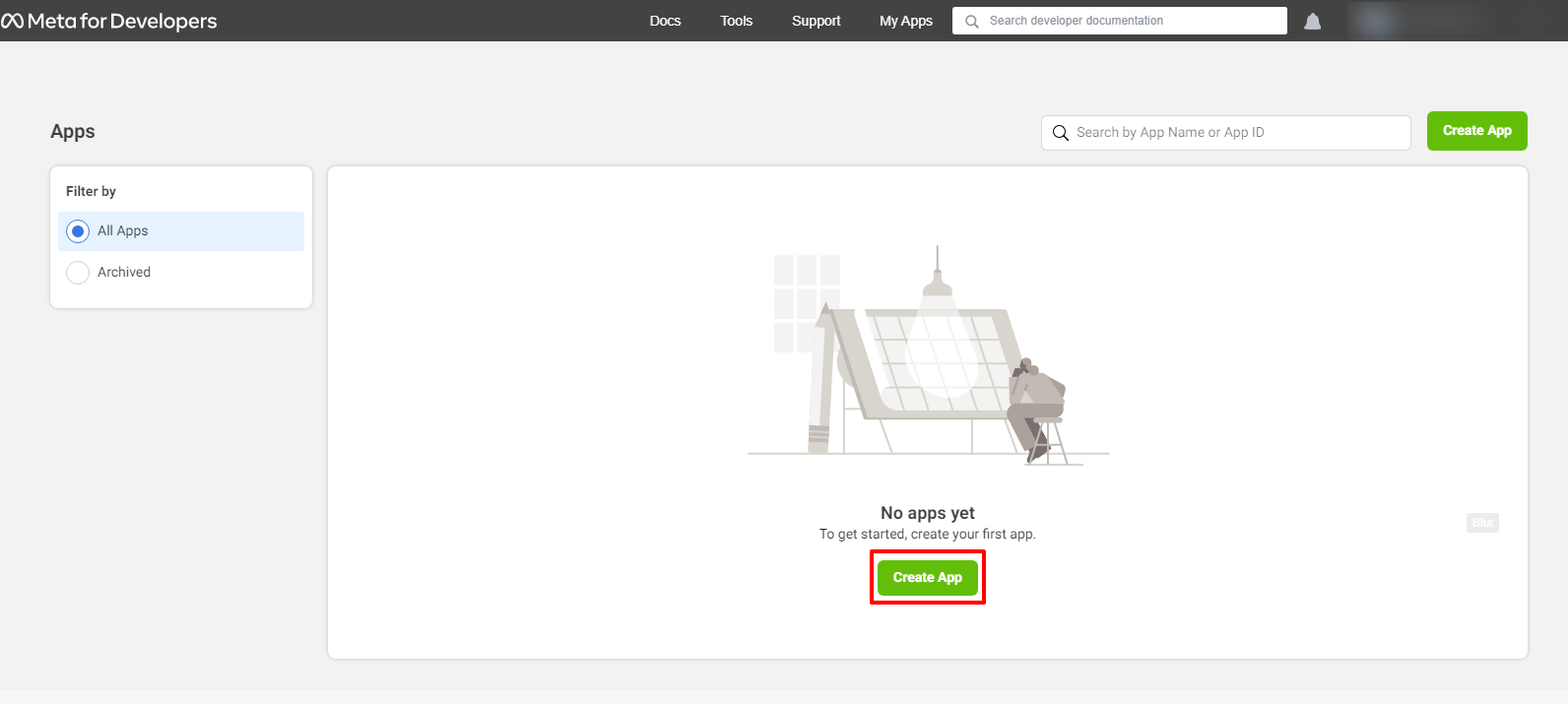This screenshot has width=1568, height=704.
Task: Open My Apps in top navigation
Action: point(905,21)
